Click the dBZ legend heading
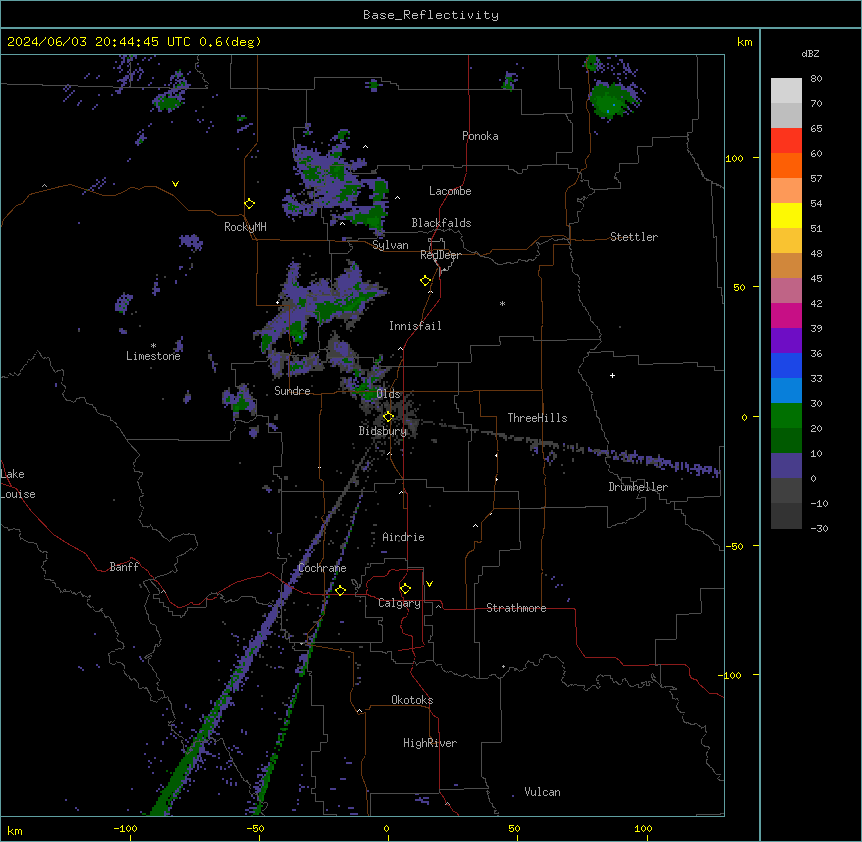The image size is (862, 842). [810, 53]
